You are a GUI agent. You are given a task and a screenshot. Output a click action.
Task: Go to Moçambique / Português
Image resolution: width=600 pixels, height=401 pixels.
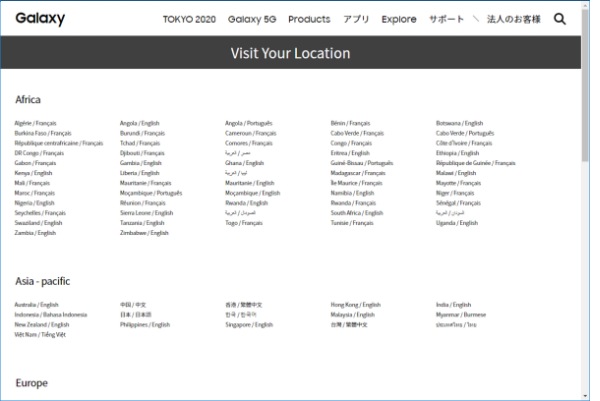click(151, 193)
